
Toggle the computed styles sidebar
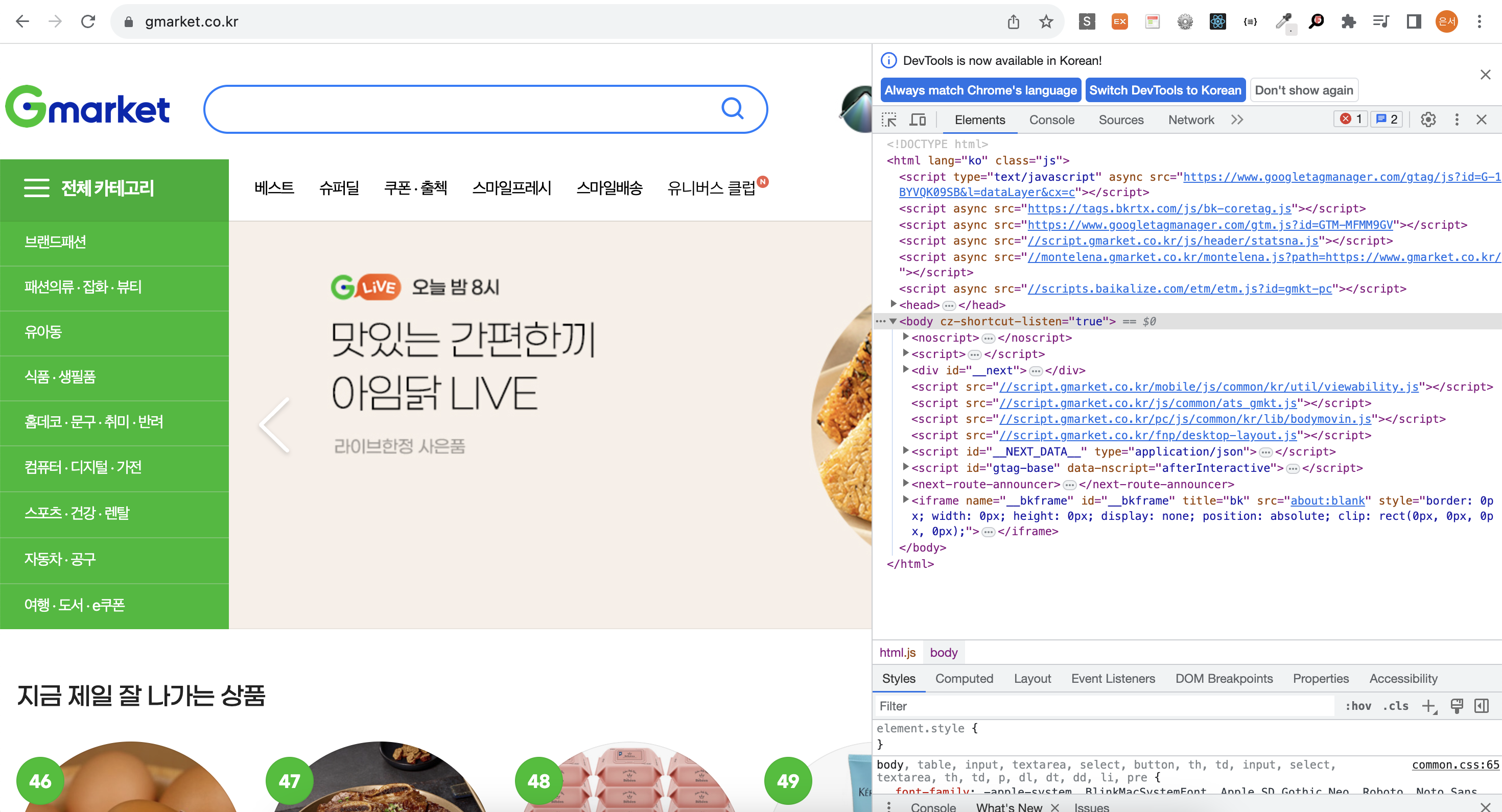(x=1482, y=706)
